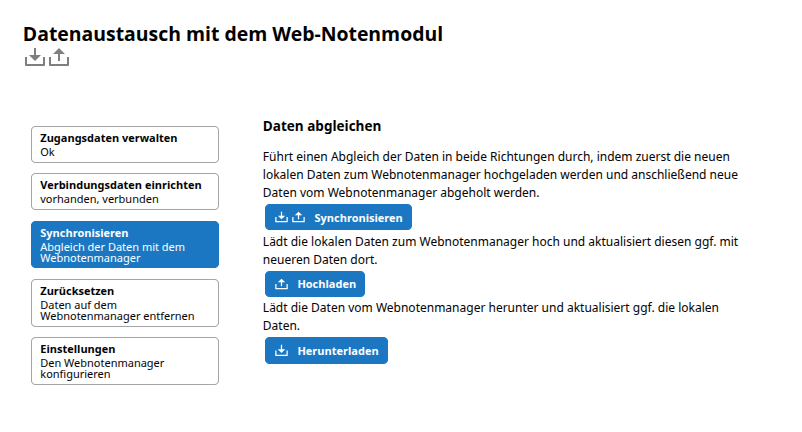This screenshot has height=432, width=802.
Task: Select the Synchronisieren sidebar entry
Action: tap(125, 245)
